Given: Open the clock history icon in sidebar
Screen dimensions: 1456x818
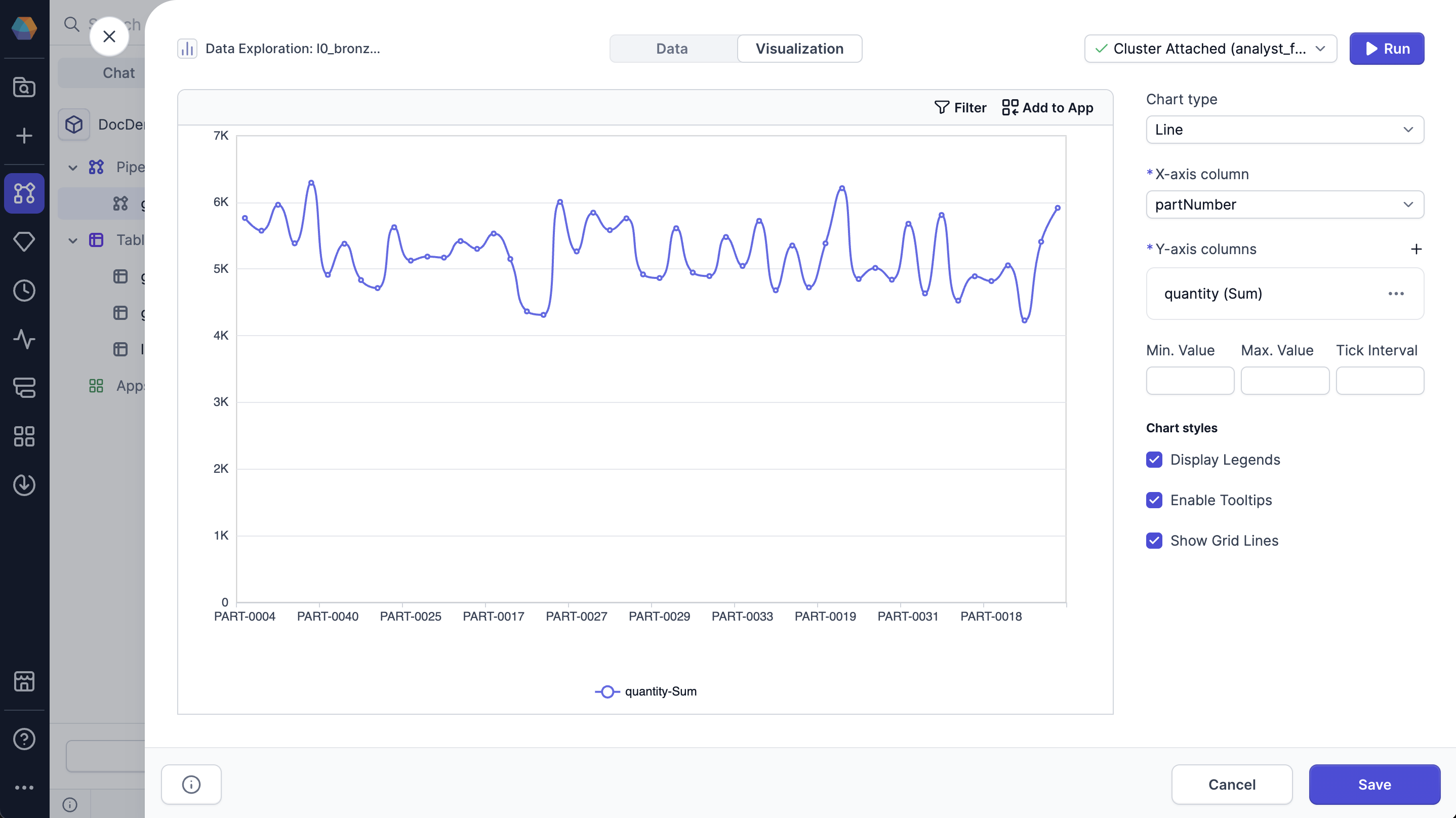Looking at the screenshot, I should [x=24, y=291].
